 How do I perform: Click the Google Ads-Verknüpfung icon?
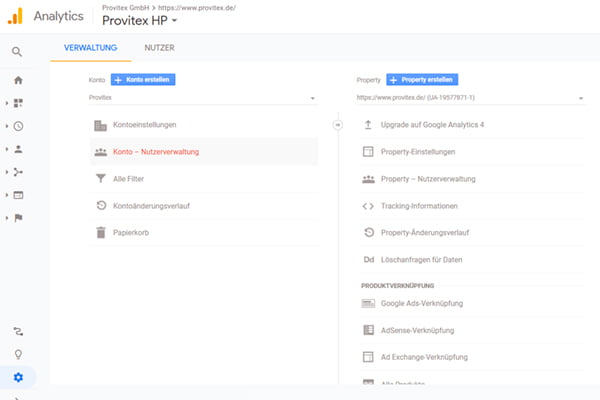[x=368, y=304]
